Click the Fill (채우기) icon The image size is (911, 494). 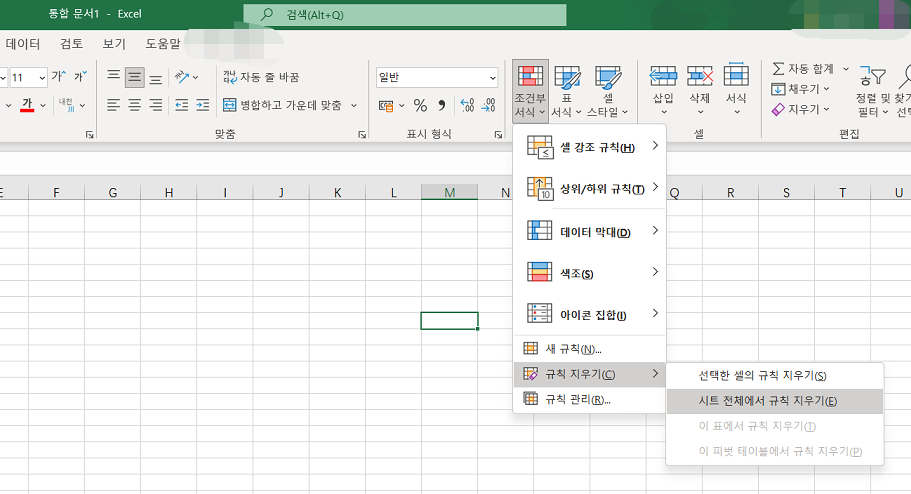click(x=778, y=89)
